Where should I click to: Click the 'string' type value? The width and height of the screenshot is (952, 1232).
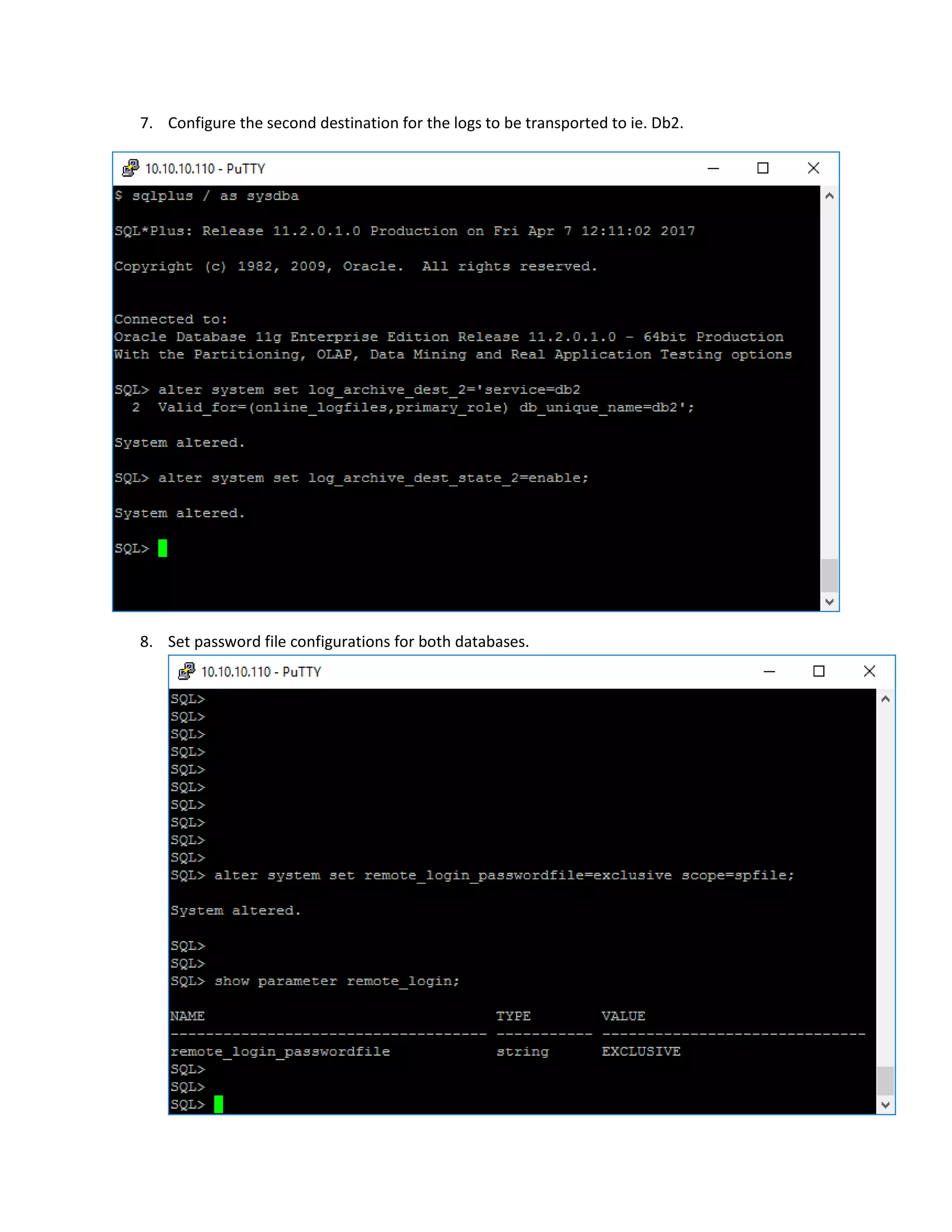tap(522, 1052)
